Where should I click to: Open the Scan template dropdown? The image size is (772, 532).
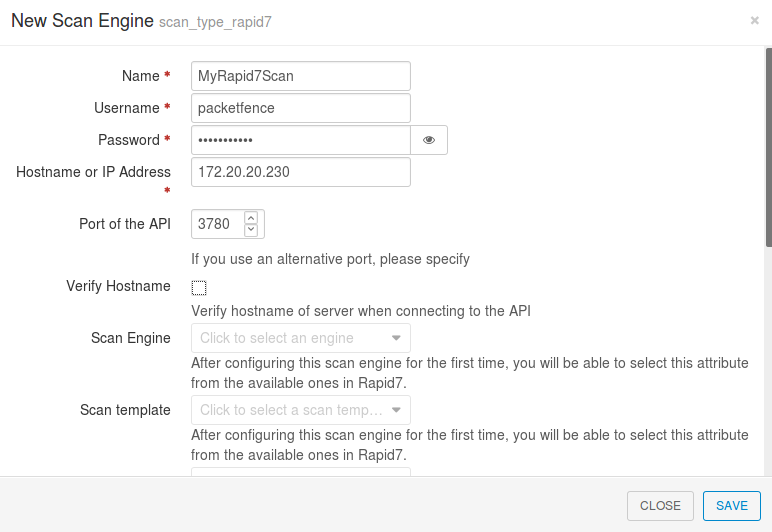(301, 410)
